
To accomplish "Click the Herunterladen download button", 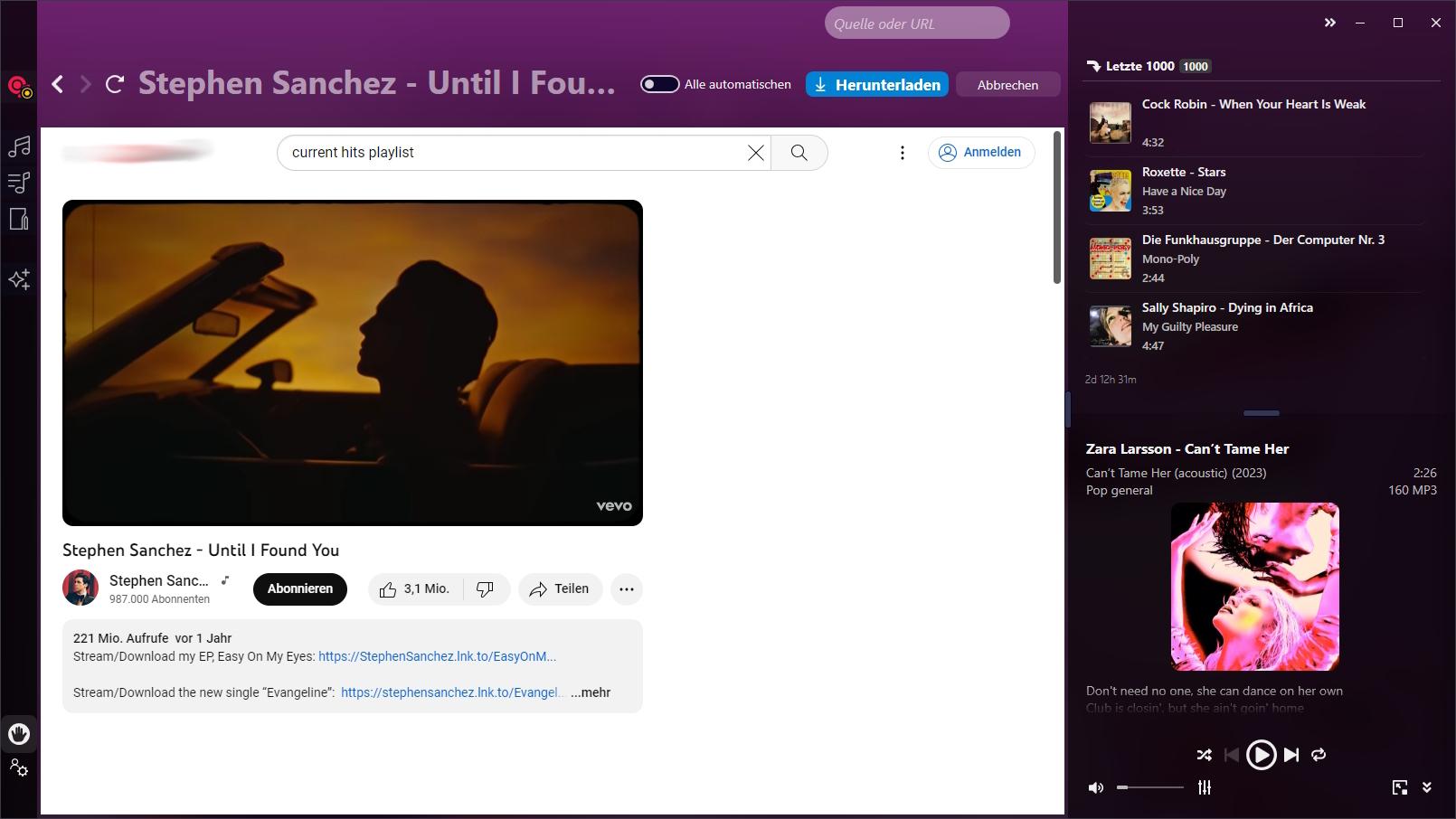I will [877, 84].
